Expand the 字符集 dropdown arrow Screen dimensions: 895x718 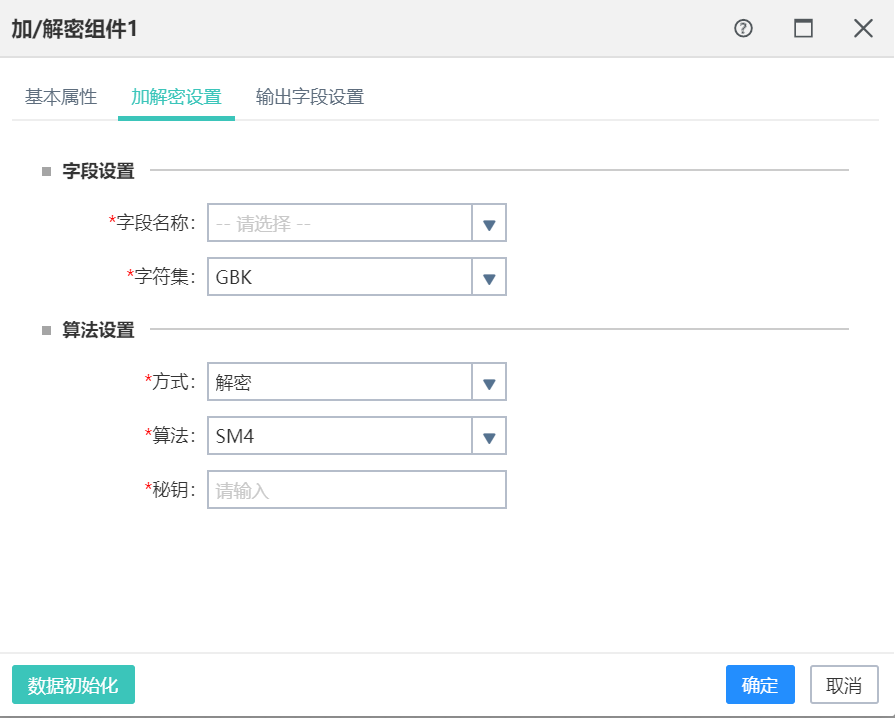coord(489,277)
